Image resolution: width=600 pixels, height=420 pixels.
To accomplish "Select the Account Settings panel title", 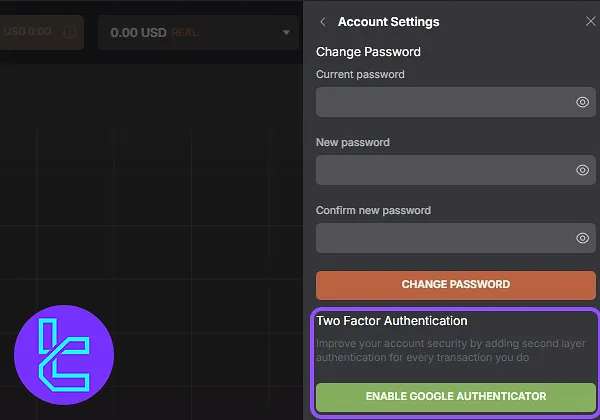I will (388, 22).
